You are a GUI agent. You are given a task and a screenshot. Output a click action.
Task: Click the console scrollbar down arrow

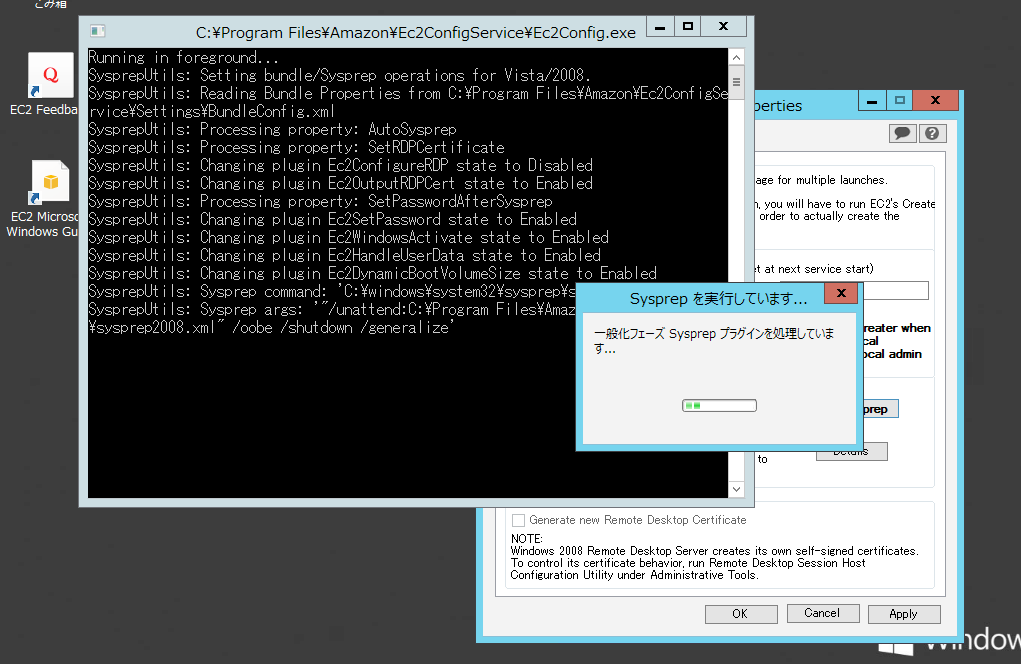tap(736, 487)
